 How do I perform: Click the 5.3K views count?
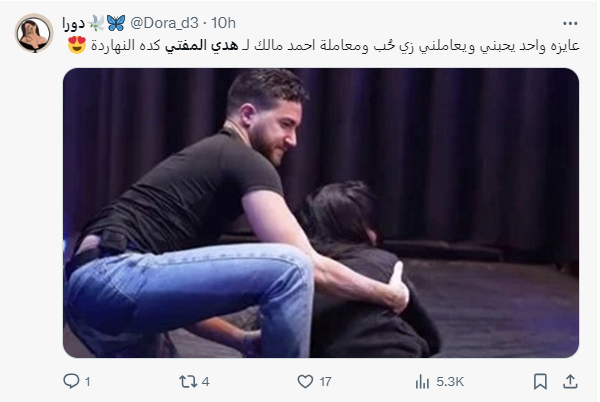450,381
